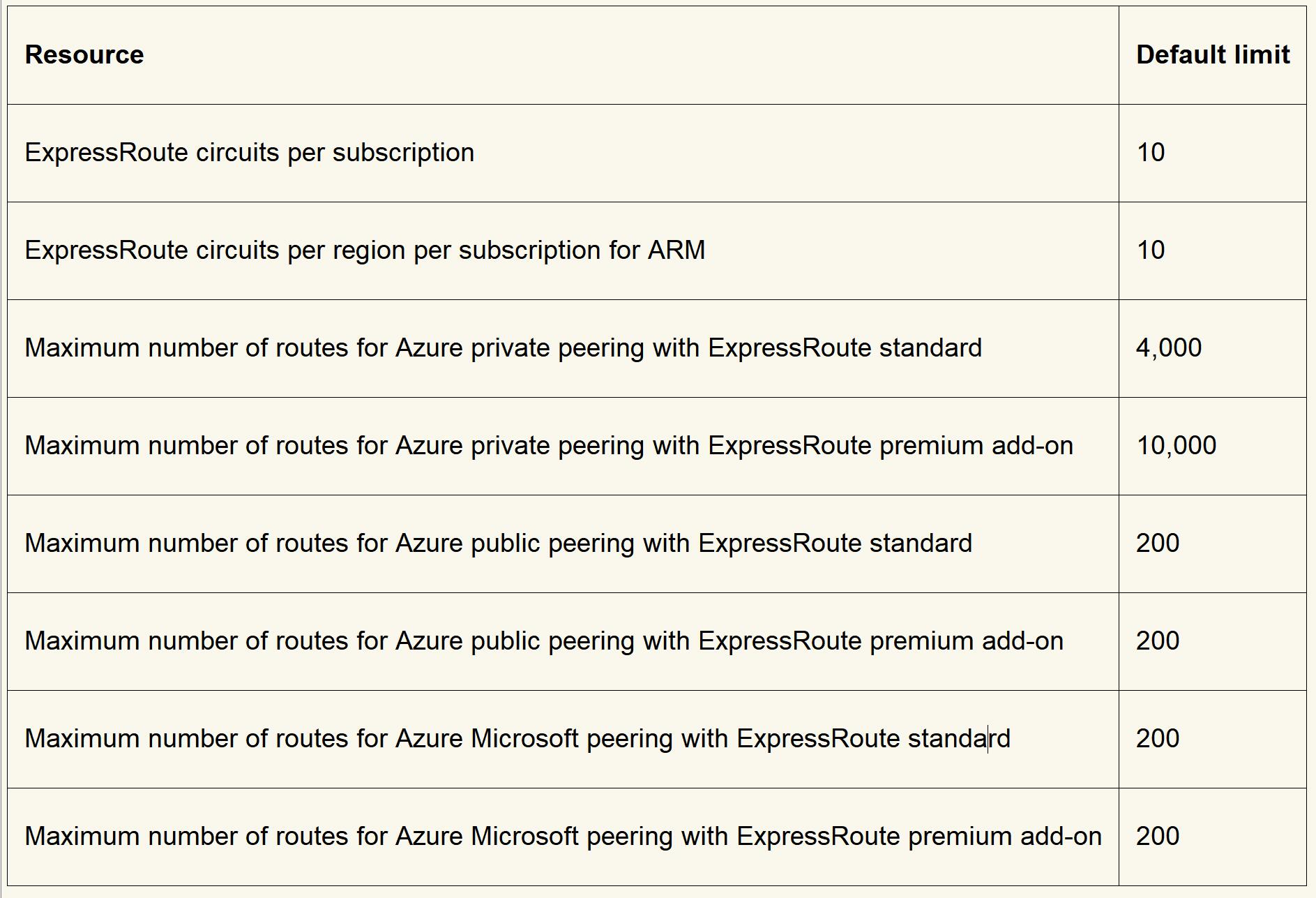The height and width of the screenshot is (898, 1316).
Task: Click the limit 10 for circuits per subscription
Action: tap(1150, 153)
